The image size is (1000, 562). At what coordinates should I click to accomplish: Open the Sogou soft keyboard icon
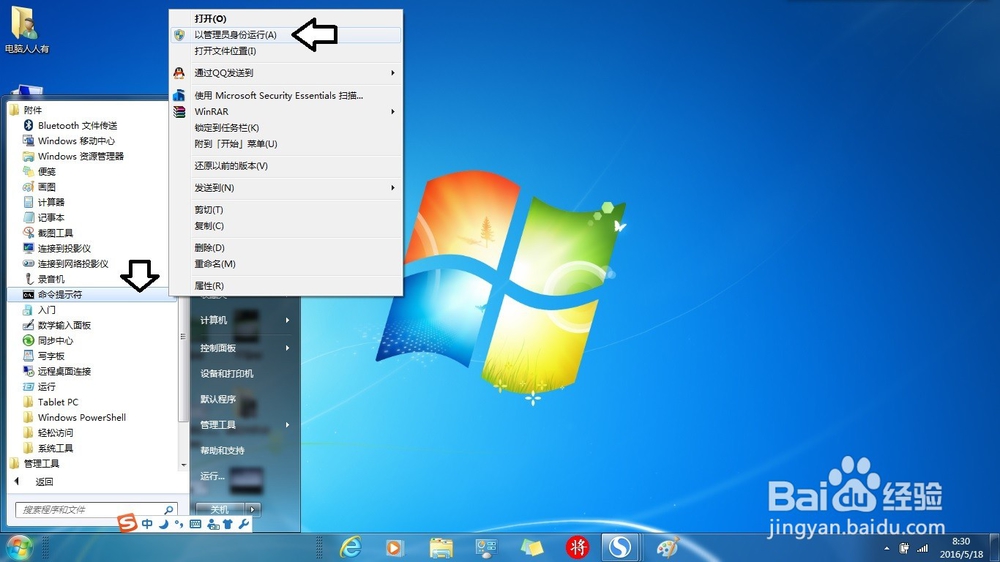click(196, 524)
